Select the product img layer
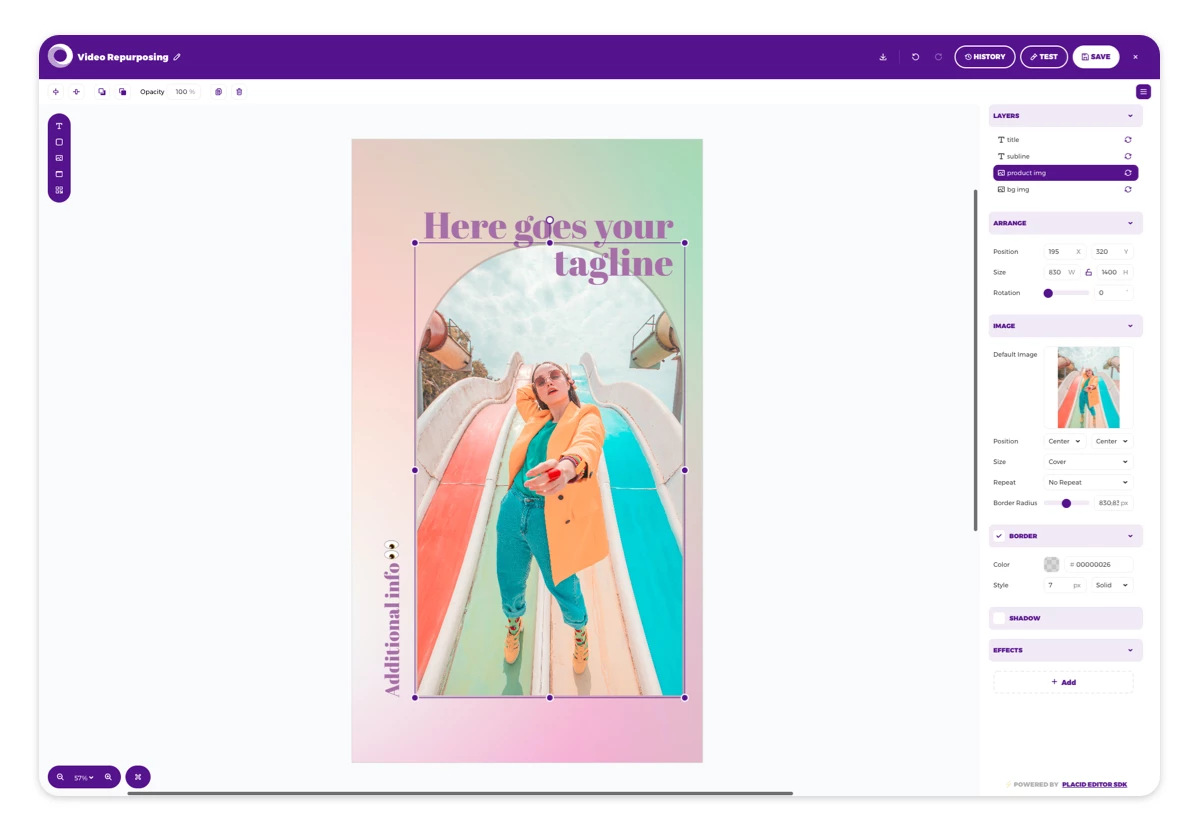The height and width of the screenshot is (832, 1200). point(1065,173)
